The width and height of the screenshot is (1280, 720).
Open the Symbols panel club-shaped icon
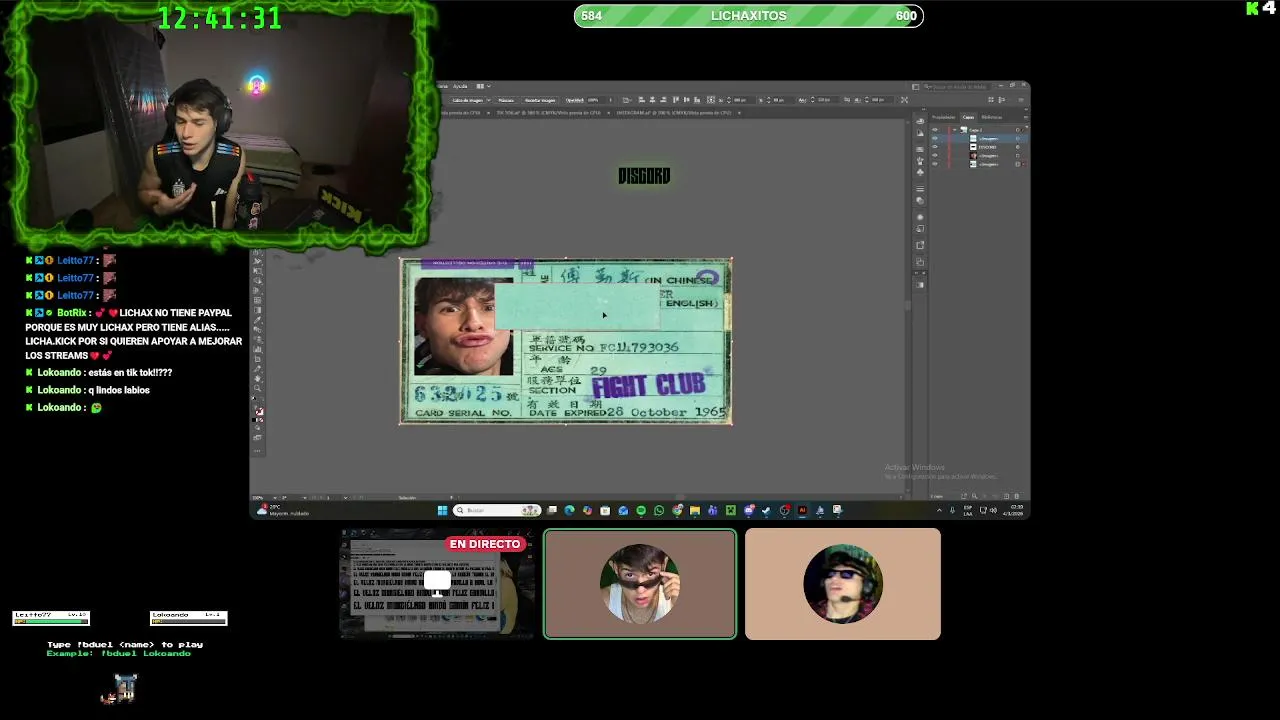920,172
